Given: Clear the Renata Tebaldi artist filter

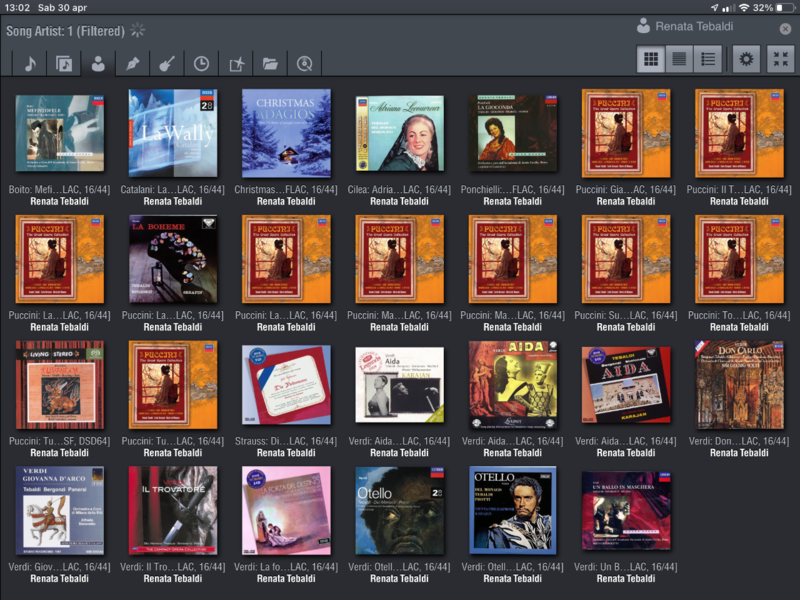Looking at the screenshot, I should [x=785, y=29].
